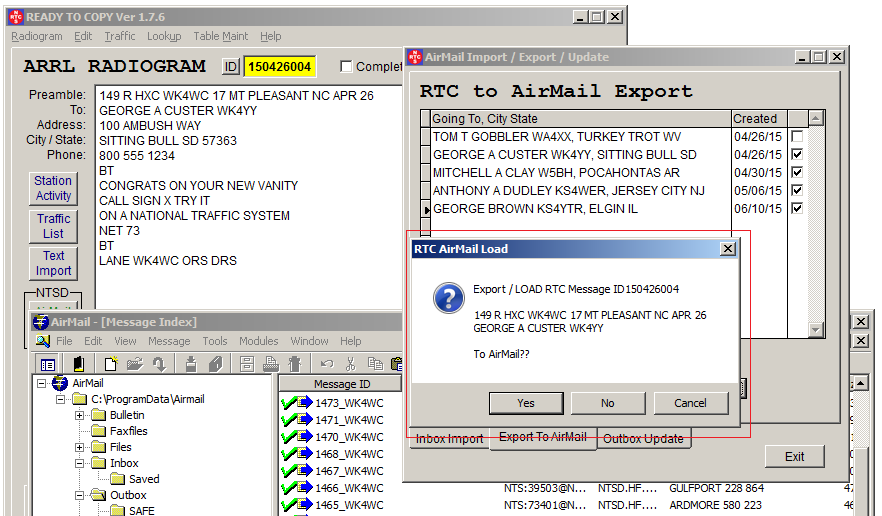The height and width of the screenshot is (516, 882).
Task: Expand the Bulletin folder node
Action: coord(79,415)
